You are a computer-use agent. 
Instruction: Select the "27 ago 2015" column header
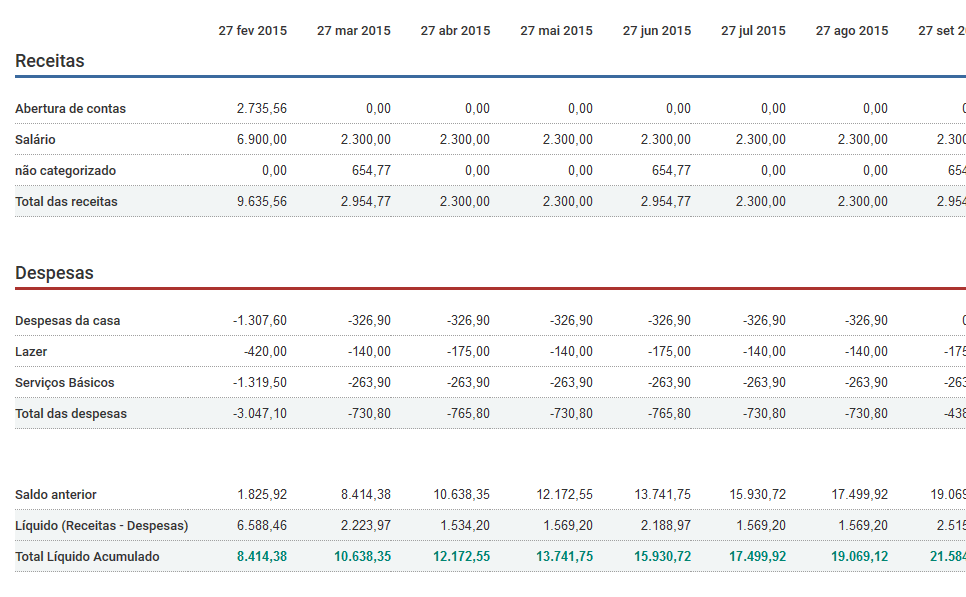(852, 31)
